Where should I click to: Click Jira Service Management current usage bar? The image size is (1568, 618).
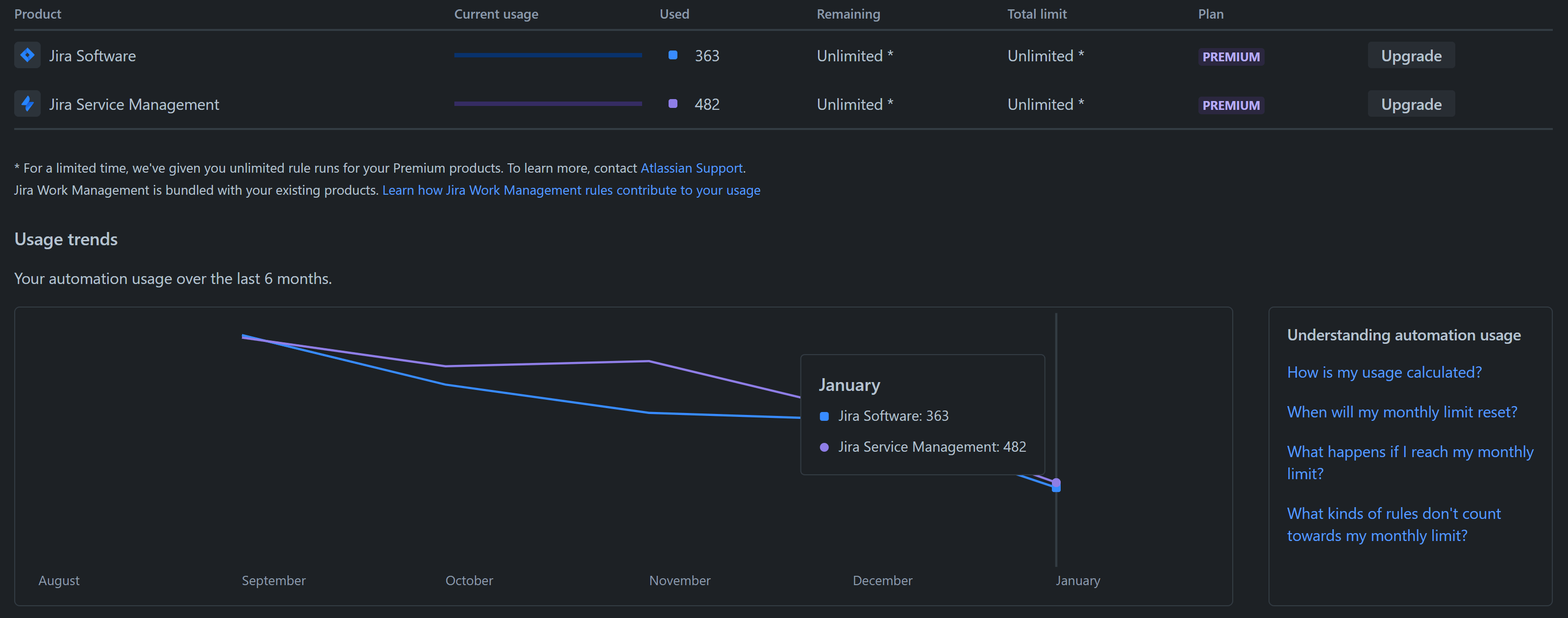548,104
